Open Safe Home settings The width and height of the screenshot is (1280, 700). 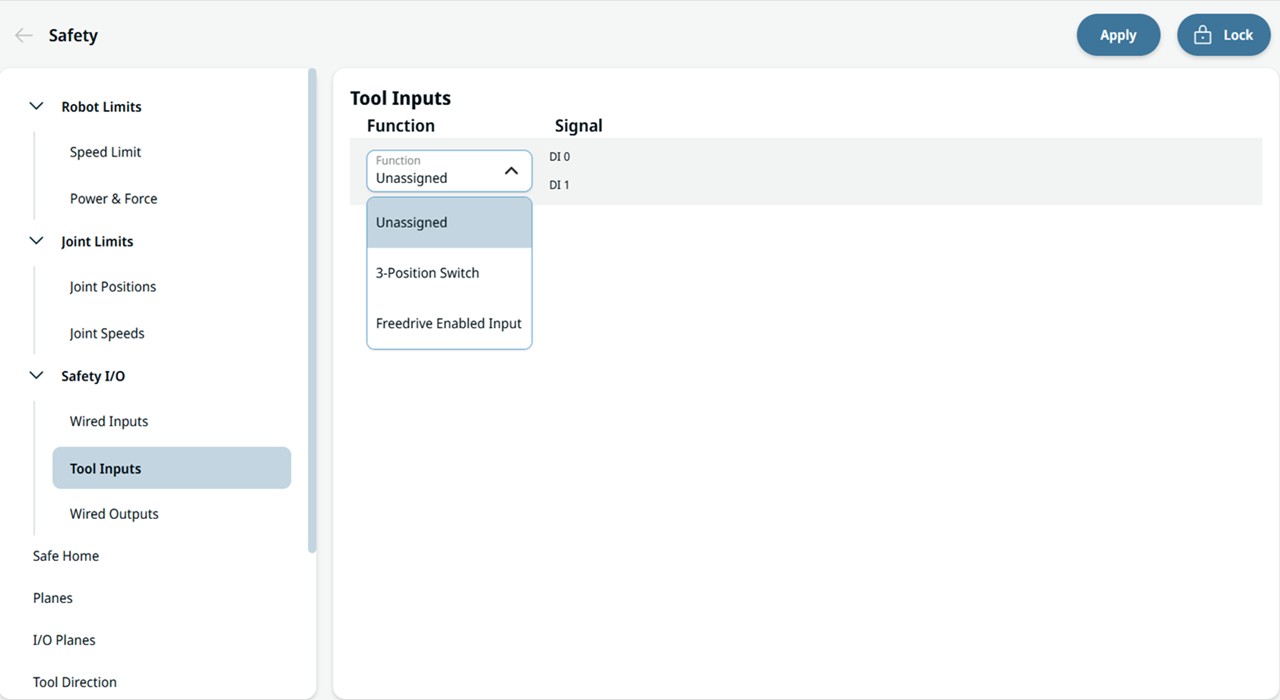(x=66, y=556)
